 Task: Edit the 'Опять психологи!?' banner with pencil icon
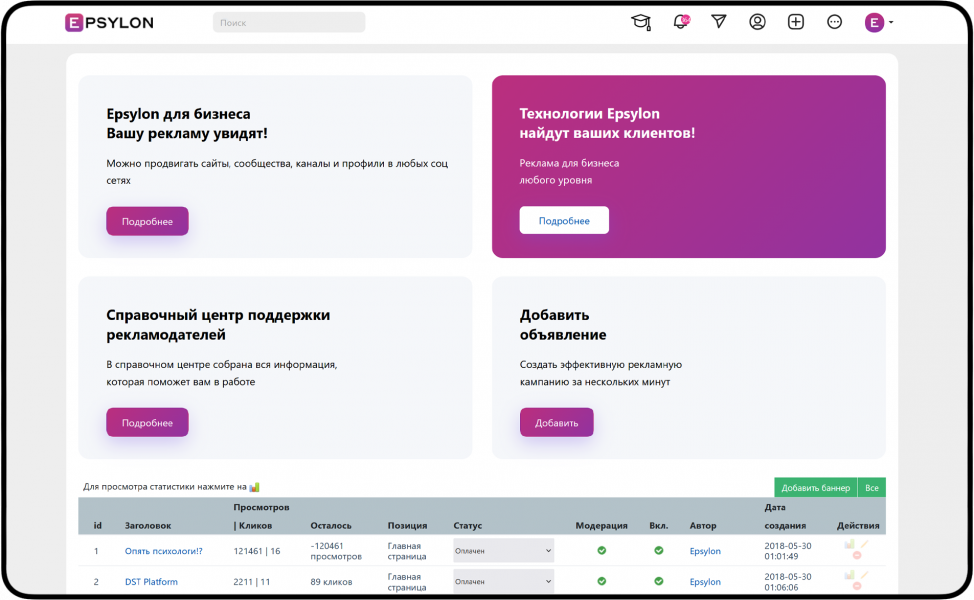coord(864,545)
